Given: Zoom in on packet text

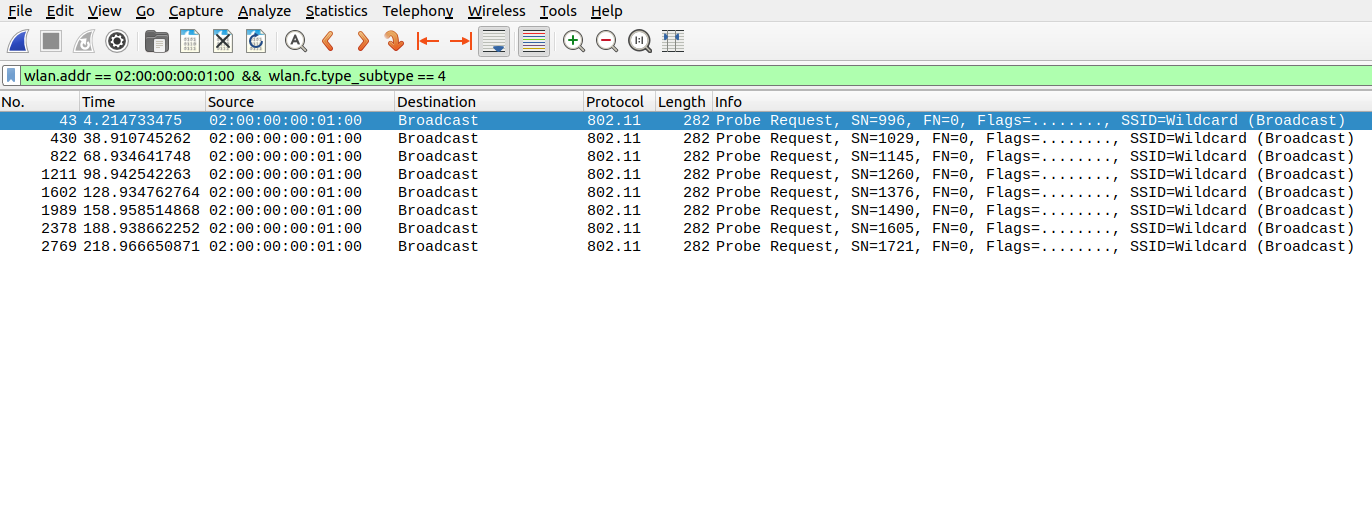Looking at the screenshot, I should pyautogui.click(x=573, y=41).
